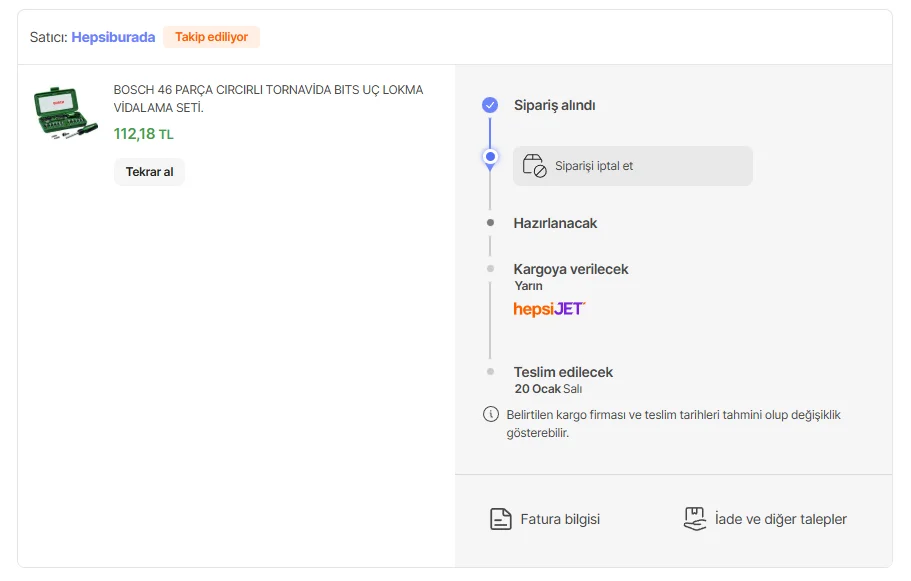Open the BOSCH 46 PARÇA product title
Image resolution: width=911 pixels, height=581 pixels.
click(x=268, y=98)
